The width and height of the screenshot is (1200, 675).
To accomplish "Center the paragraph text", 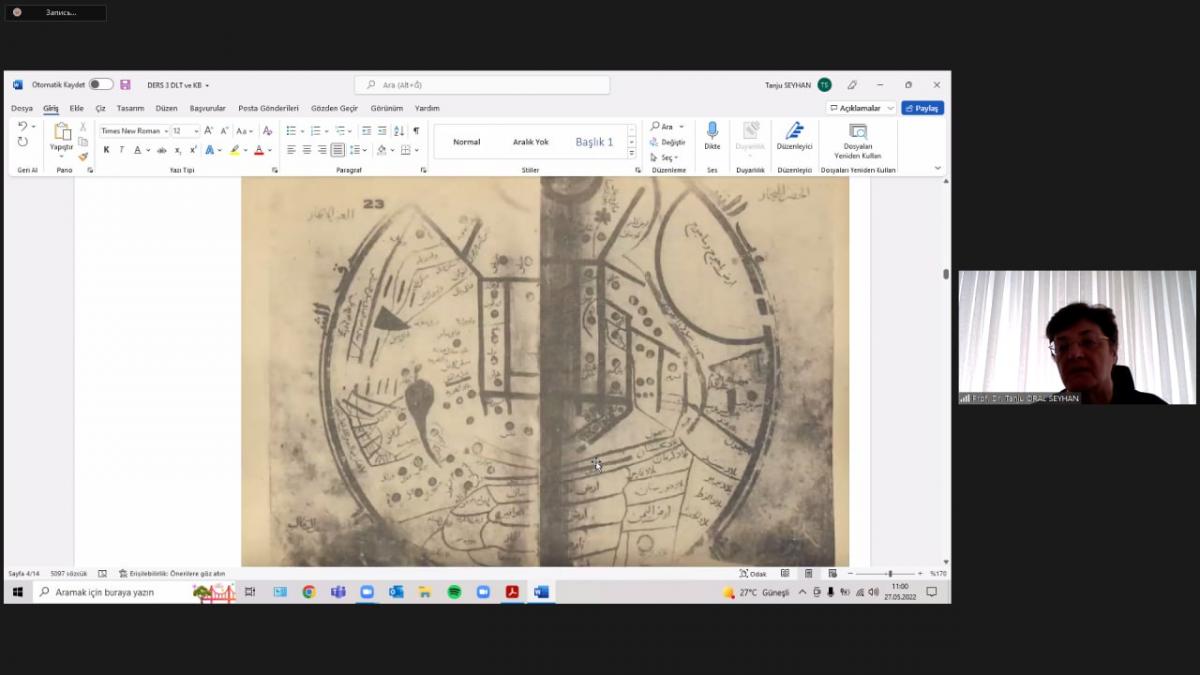I will tap(307, 150).
